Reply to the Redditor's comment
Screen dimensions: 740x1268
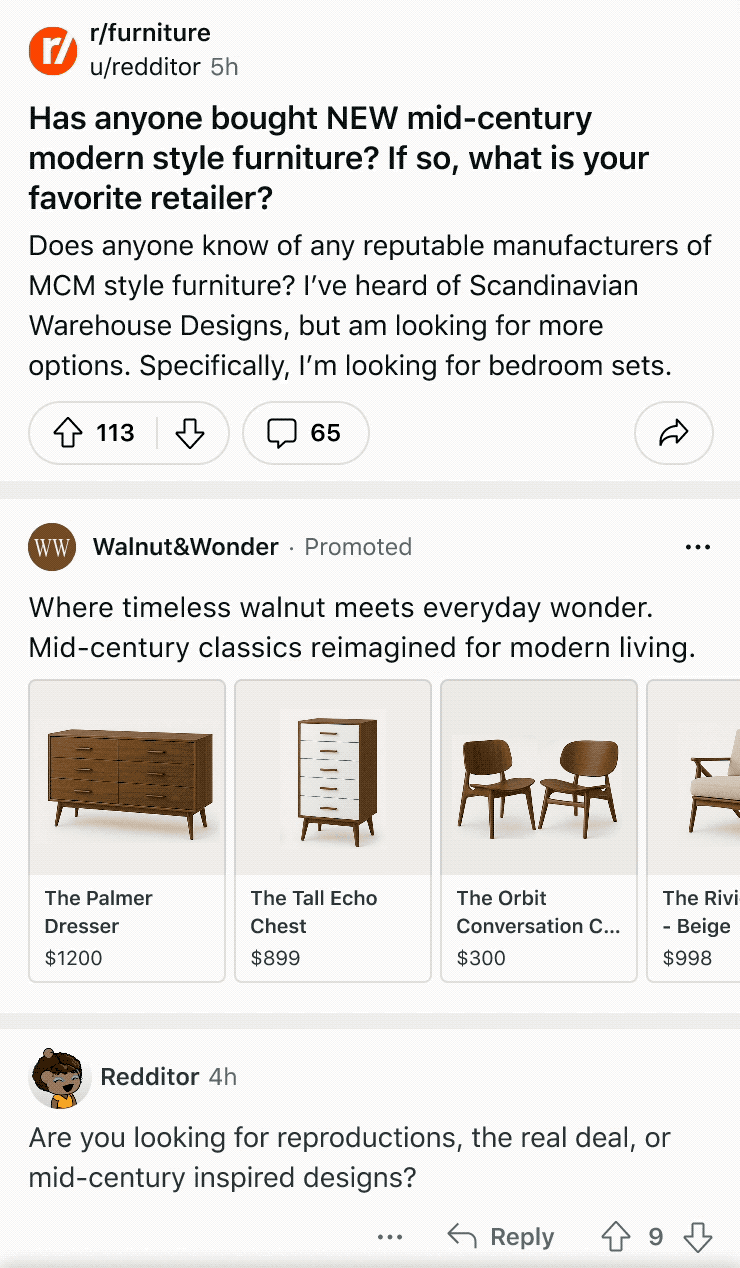pos(501,1237)
